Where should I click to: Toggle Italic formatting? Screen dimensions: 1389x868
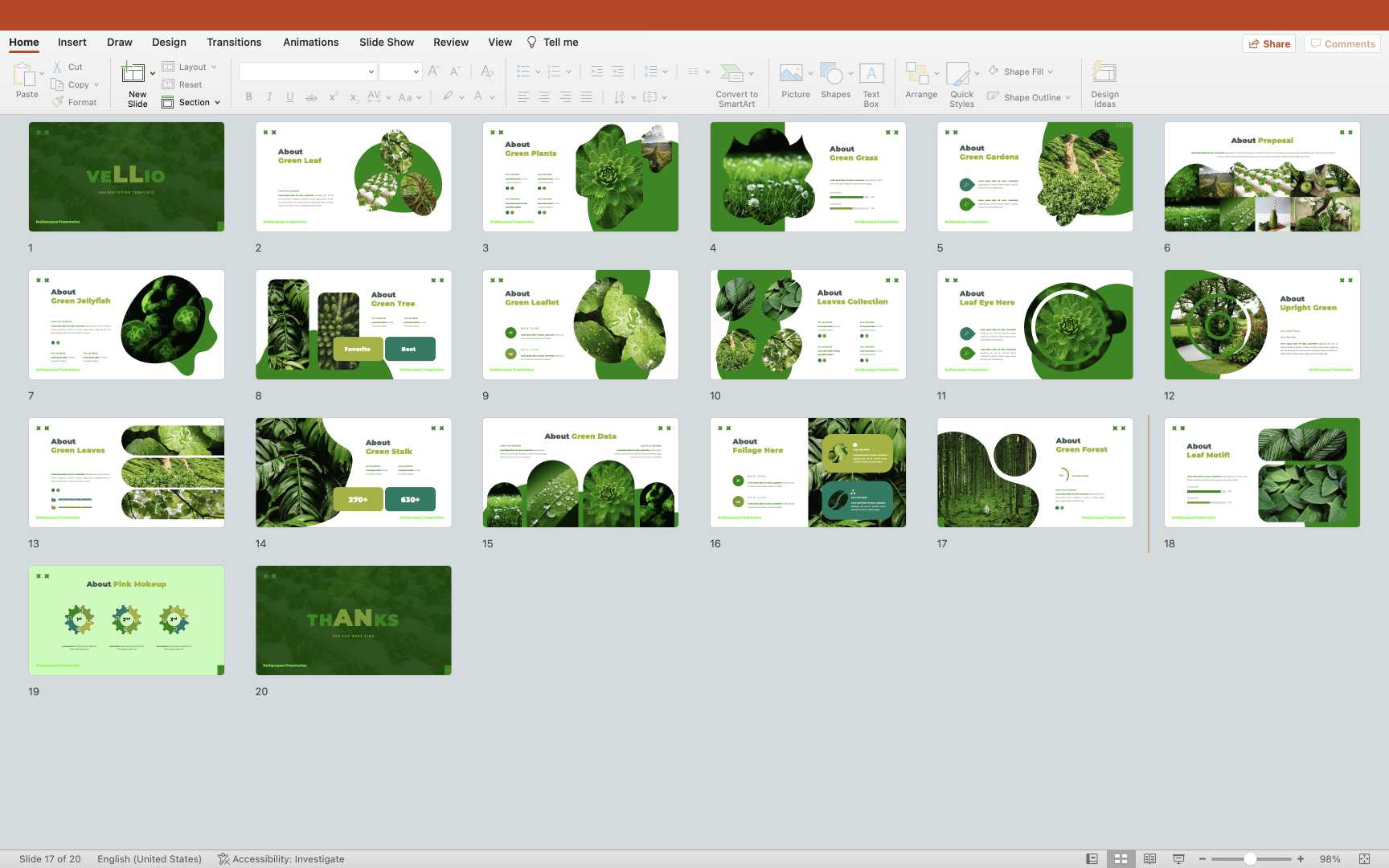pyautogui.click(x=269, y=97)
